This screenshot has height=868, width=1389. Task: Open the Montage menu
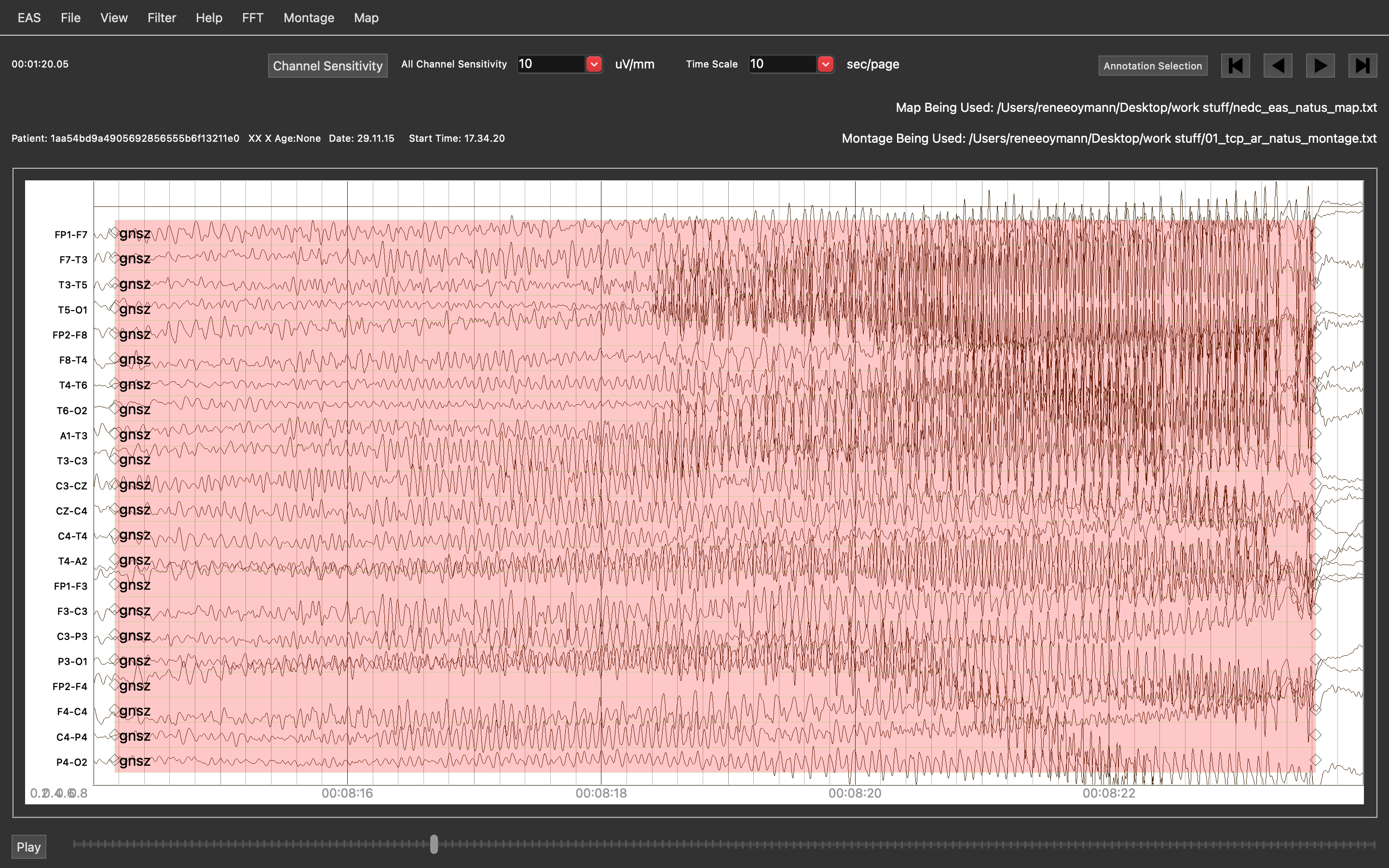click(x=309, y=18)
